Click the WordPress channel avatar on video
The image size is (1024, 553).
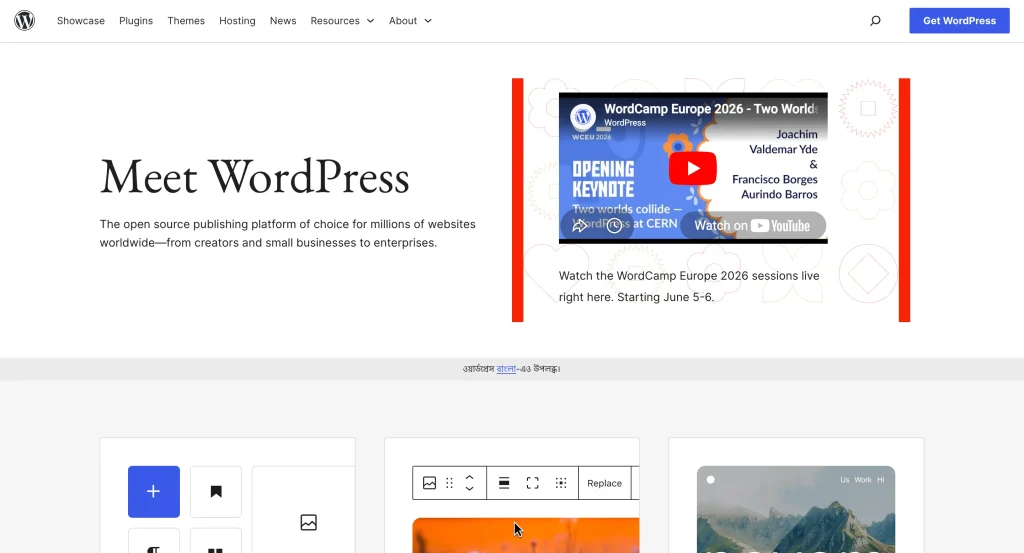(x=583, y=117)
